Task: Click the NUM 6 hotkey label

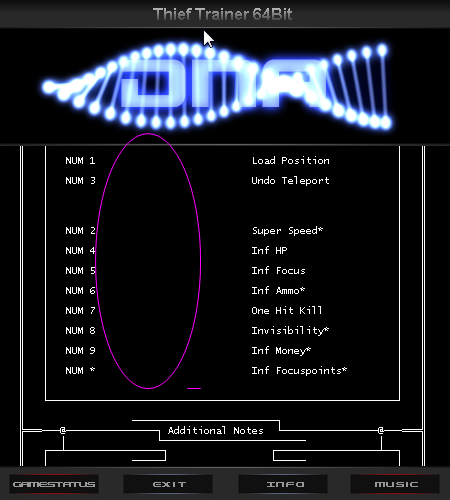Action: (80, 291)
